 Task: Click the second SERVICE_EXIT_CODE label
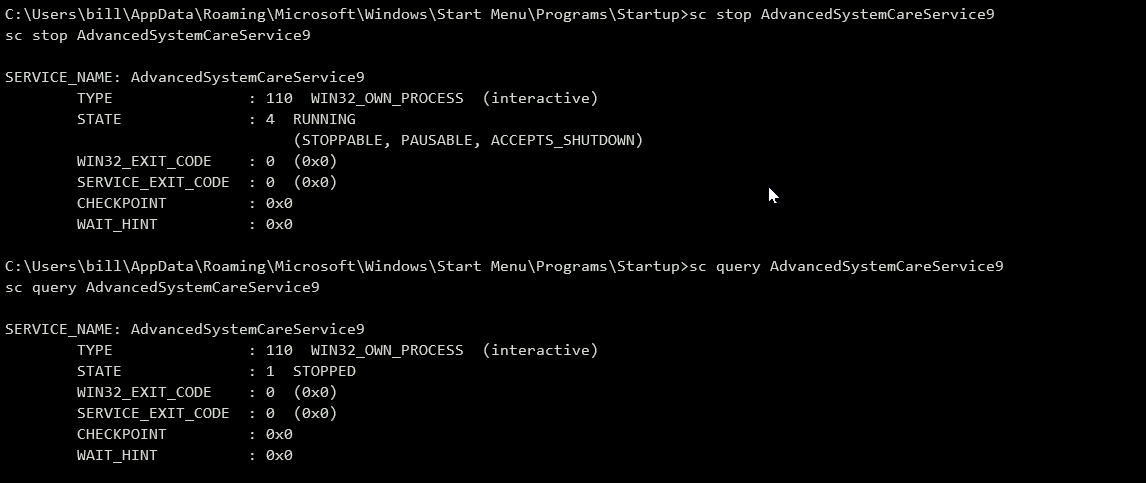153,414
